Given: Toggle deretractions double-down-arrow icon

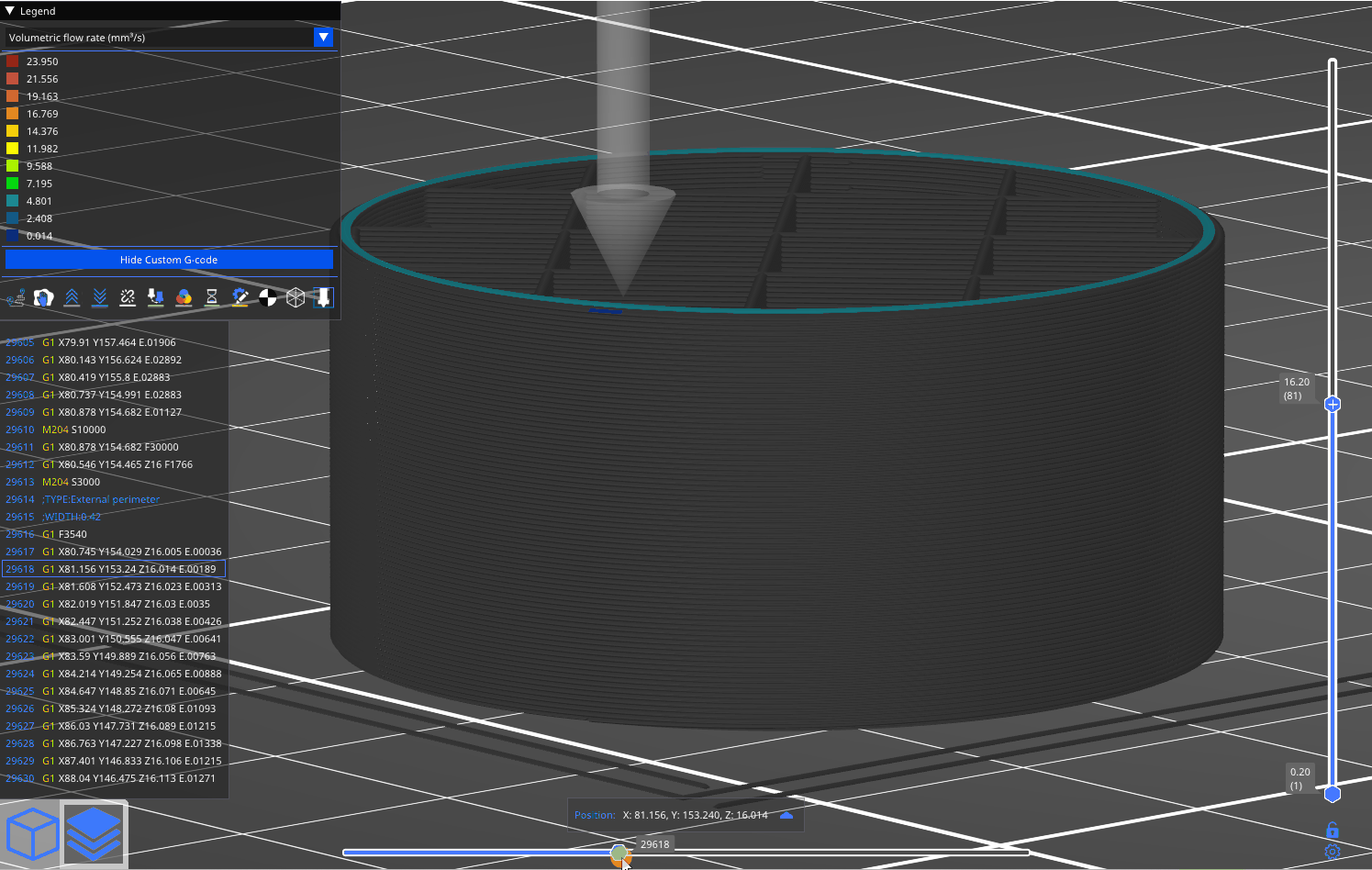Looking at the screenshot, I should click(x=100, y=298).
